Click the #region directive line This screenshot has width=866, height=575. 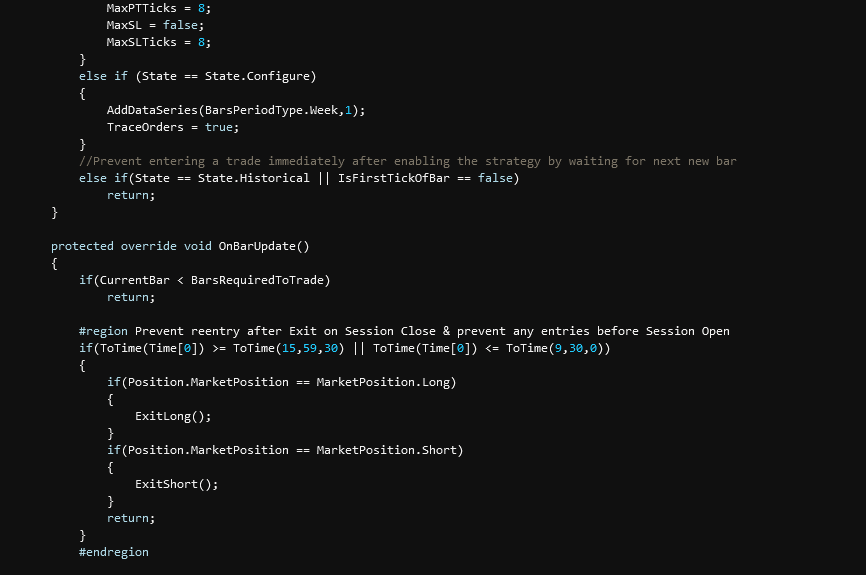click(404, 331)
